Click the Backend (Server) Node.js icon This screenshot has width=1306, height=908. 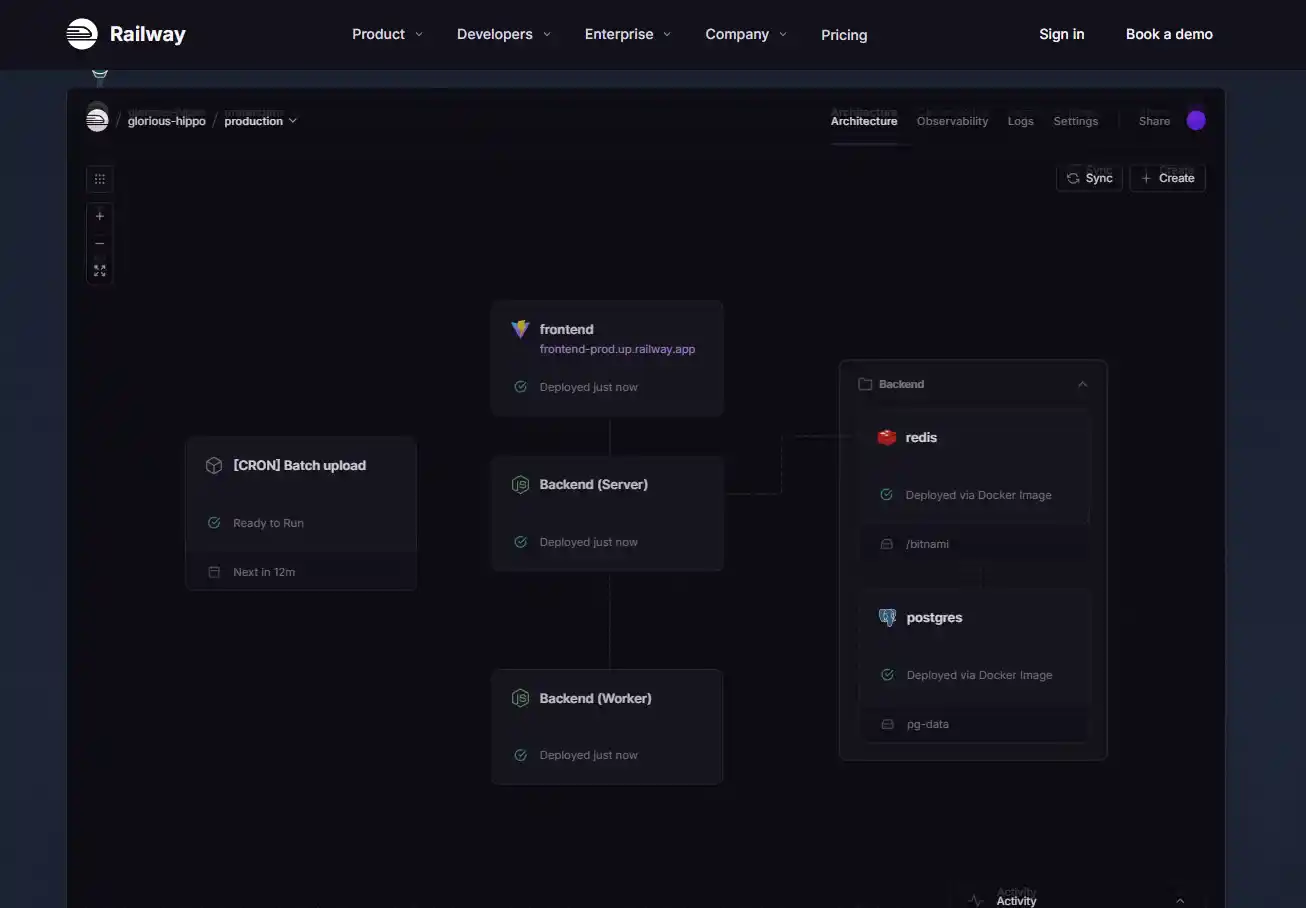point(520,484)
